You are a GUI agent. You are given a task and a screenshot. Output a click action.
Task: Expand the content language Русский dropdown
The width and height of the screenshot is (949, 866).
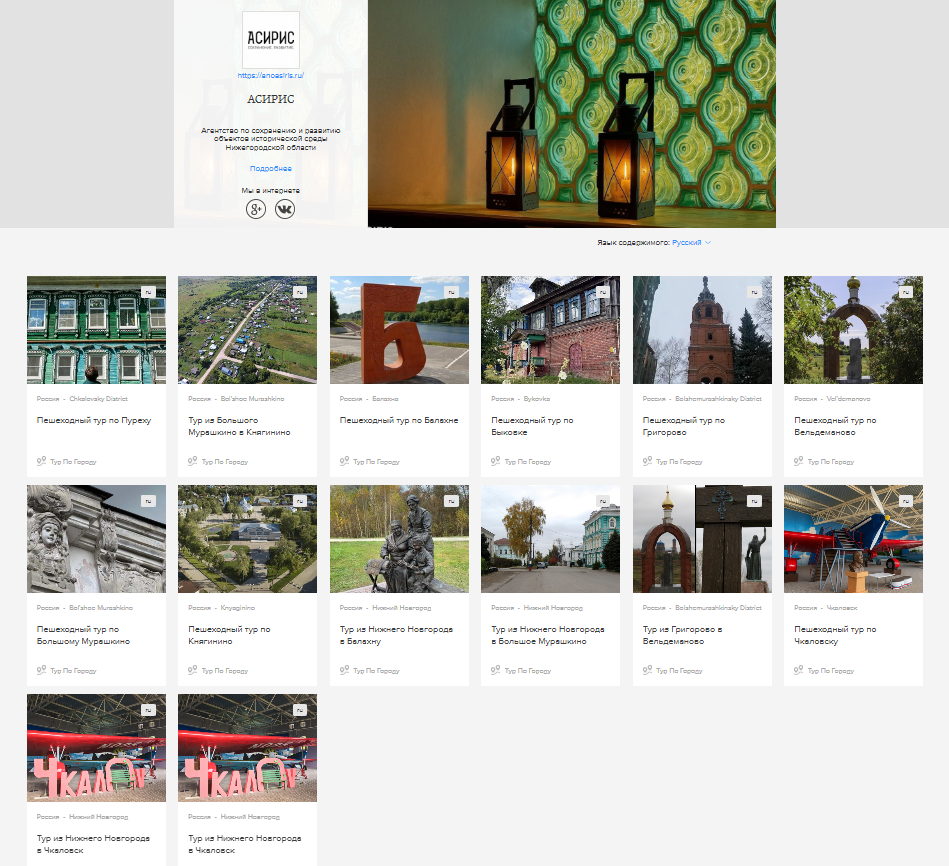tap(686, 243)
